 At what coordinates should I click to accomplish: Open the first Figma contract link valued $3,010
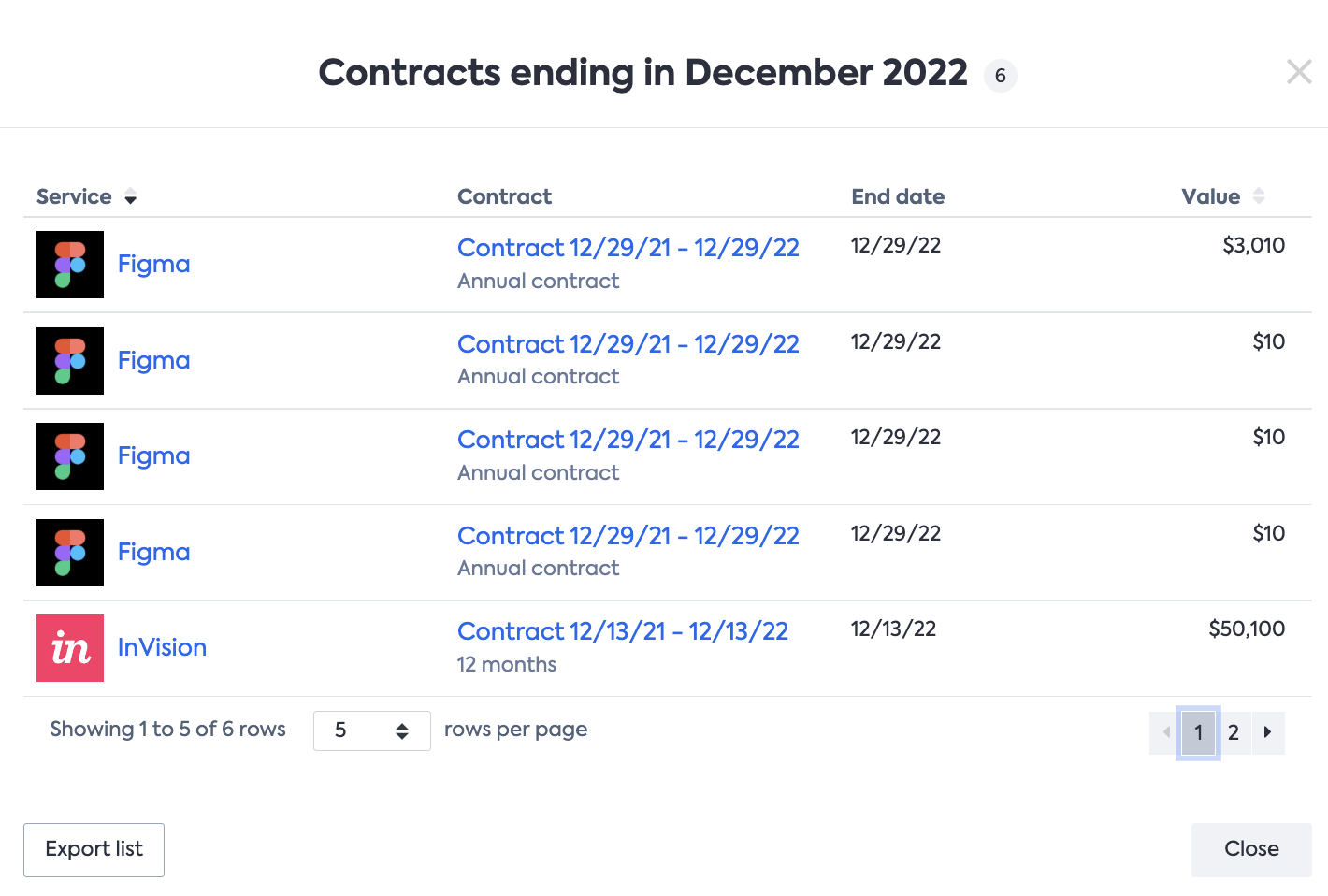628,248
